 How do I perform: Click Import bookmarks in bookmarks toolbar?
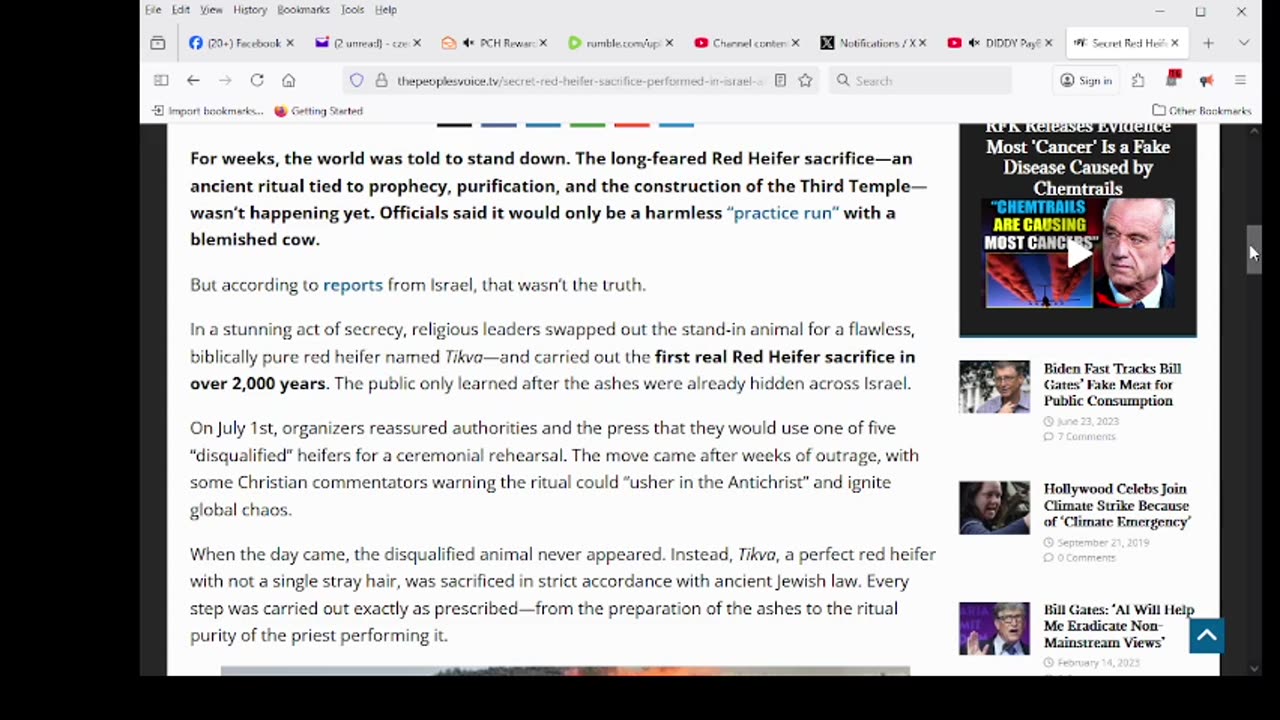click(208, 111)
